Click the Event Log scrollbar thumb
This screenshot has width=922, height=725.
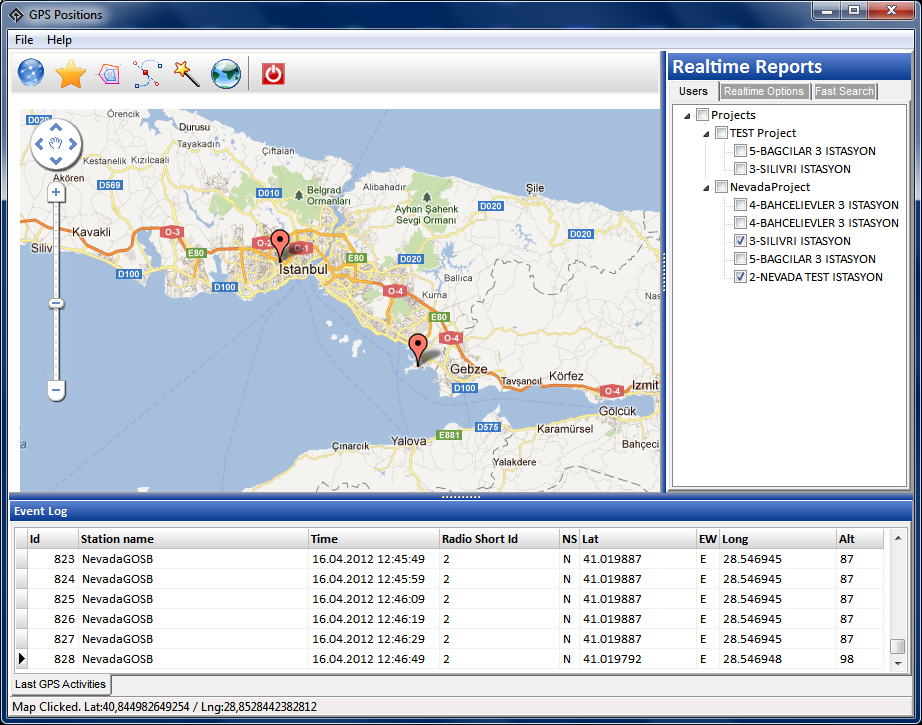(898, 646)
